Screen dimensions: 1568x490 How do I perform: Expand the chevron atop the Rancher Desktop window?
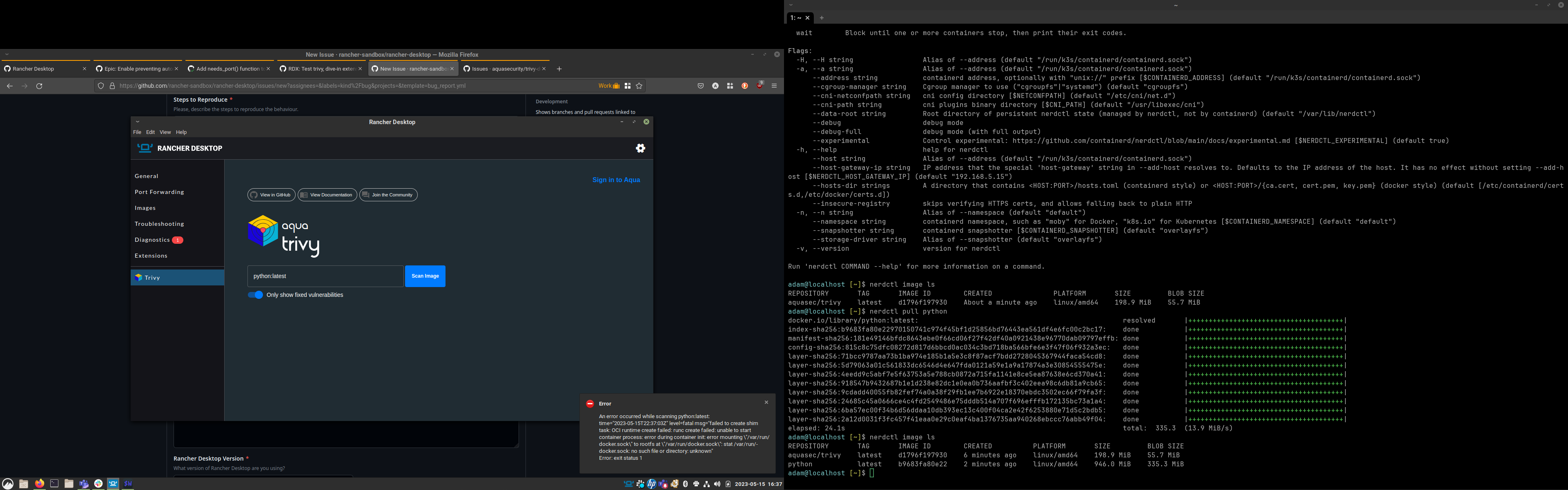click(x=138, y=122)
